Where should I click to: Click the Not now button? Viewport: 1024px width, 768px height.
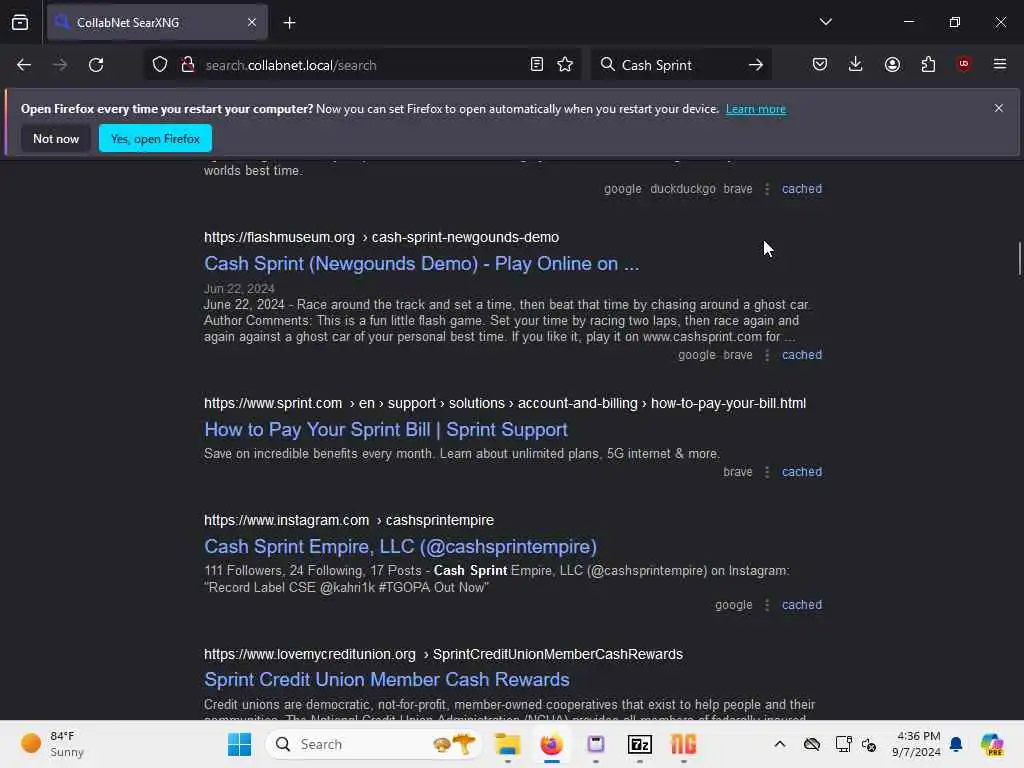(x=56, y=138)
